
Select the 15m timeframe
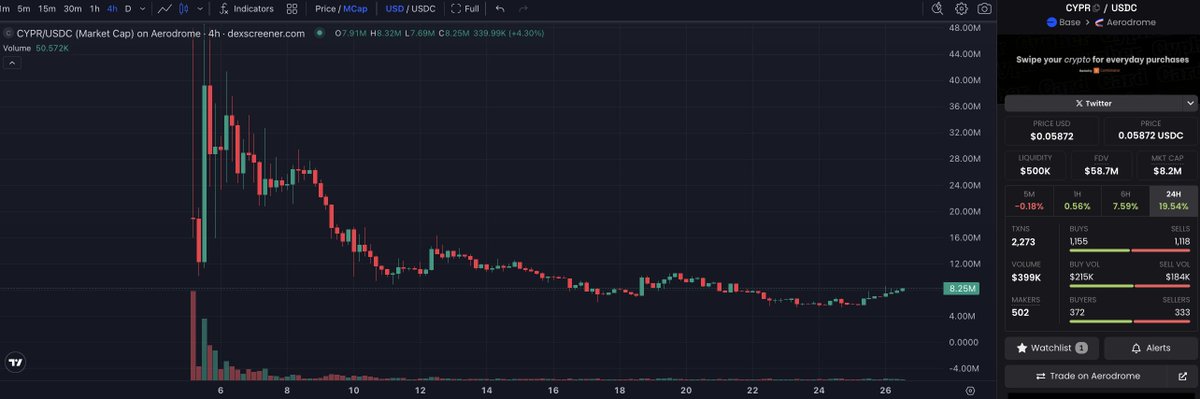[x=47, y=8]
